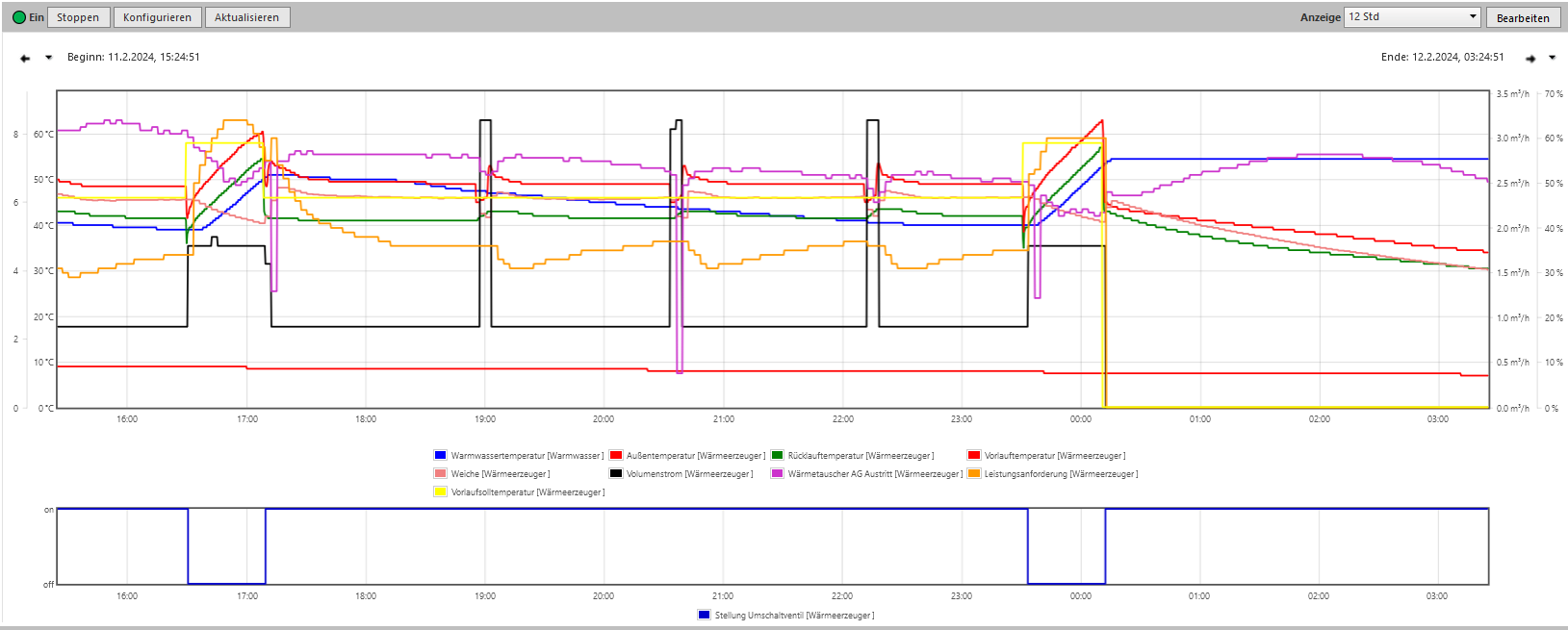Click the Aktualisieren button
The height and width of the screenshot is (630, 1568).
[247, 17]
